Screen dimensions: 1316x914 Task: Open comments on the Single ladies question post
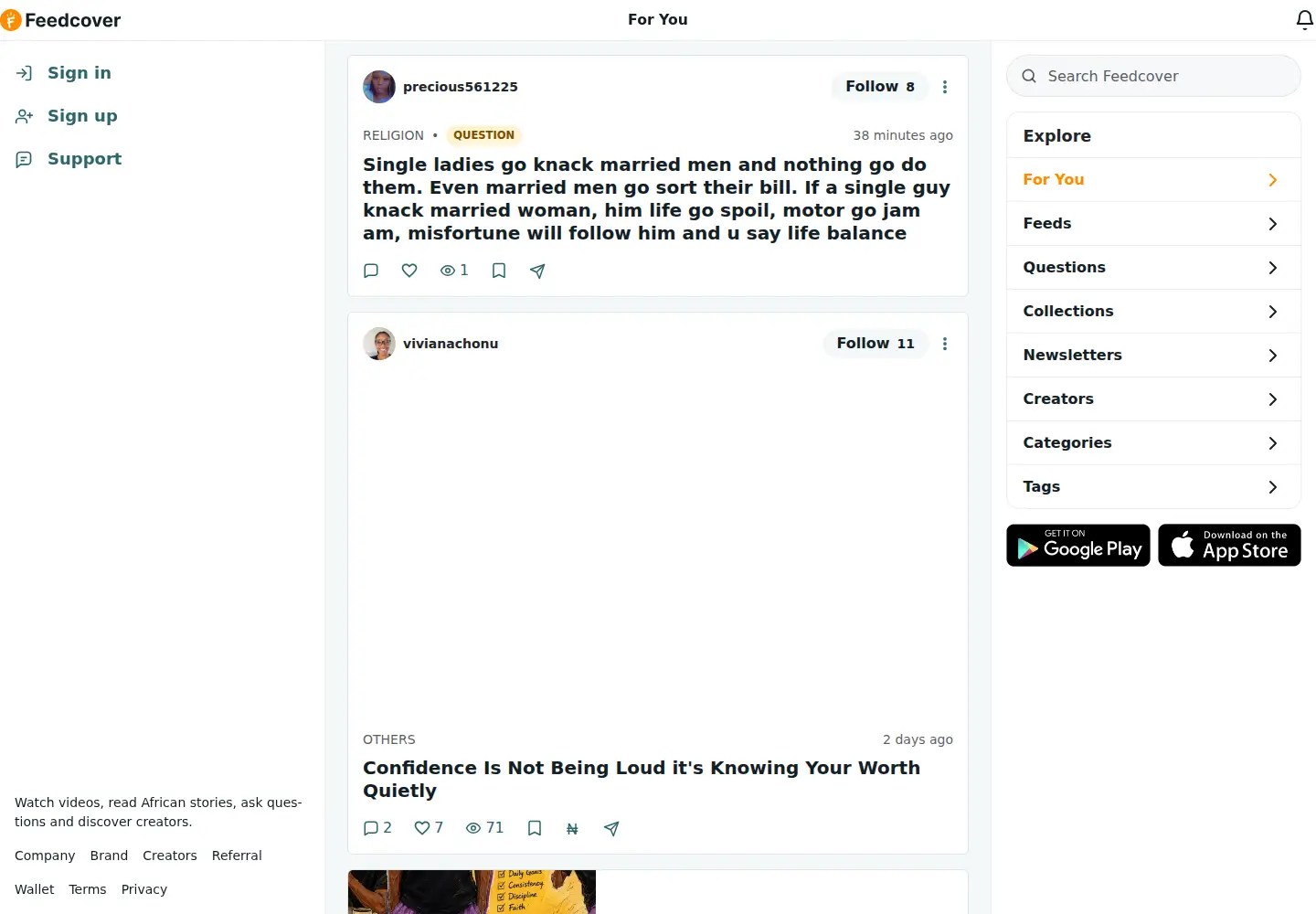pyautogui.click(x=371, y=271)
